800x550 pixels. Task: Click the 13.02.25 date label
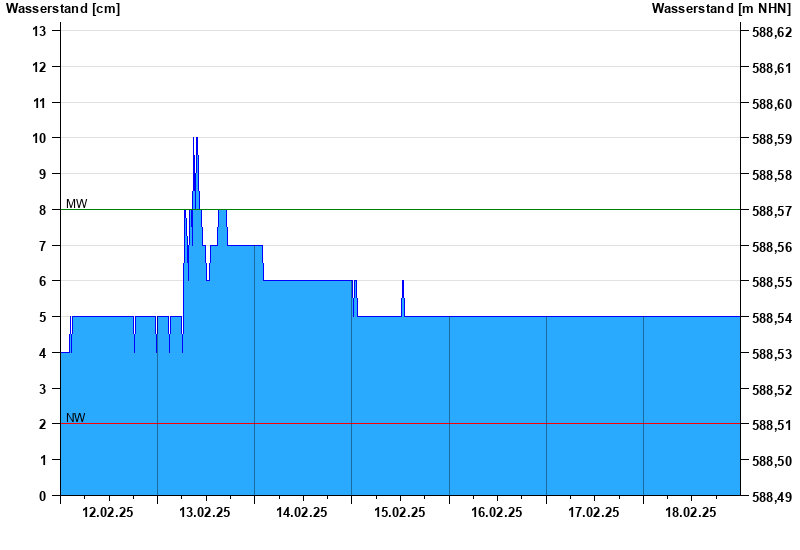[x=205, y=513]
